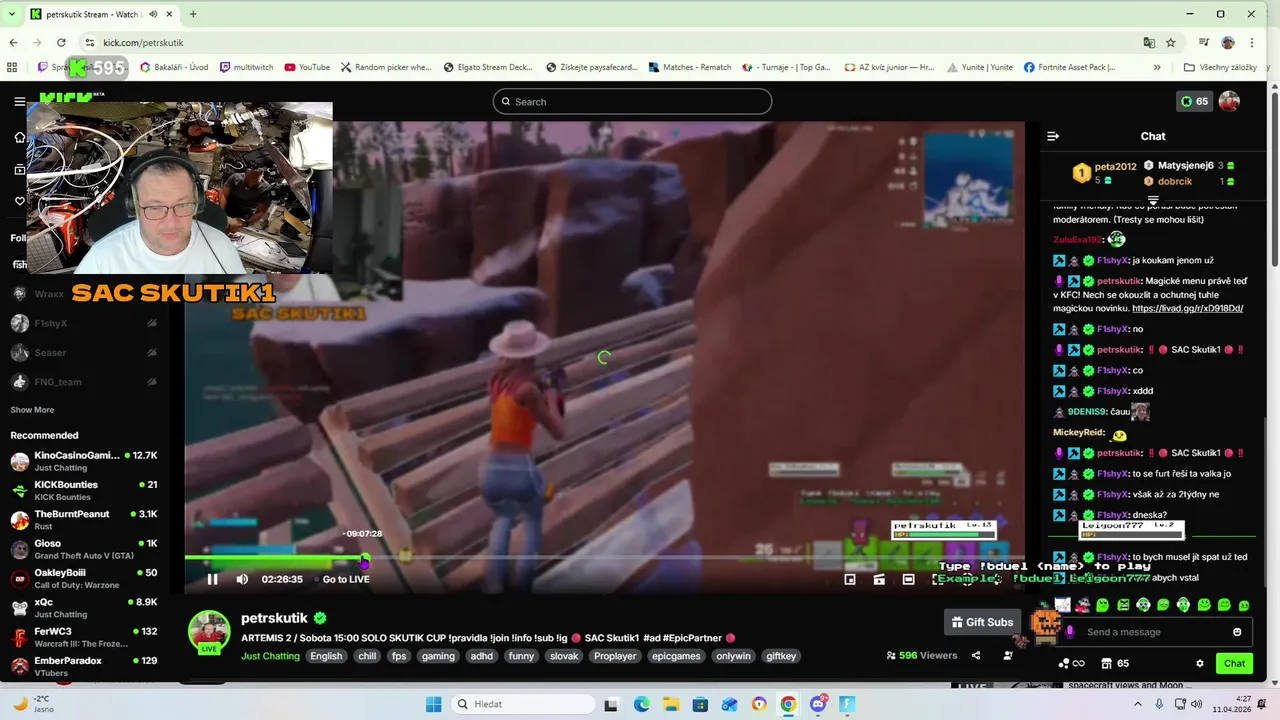Open KICKBounties recommended channel
The image size is (1280, 720).
pyautogui.click(x=84, y=490)
